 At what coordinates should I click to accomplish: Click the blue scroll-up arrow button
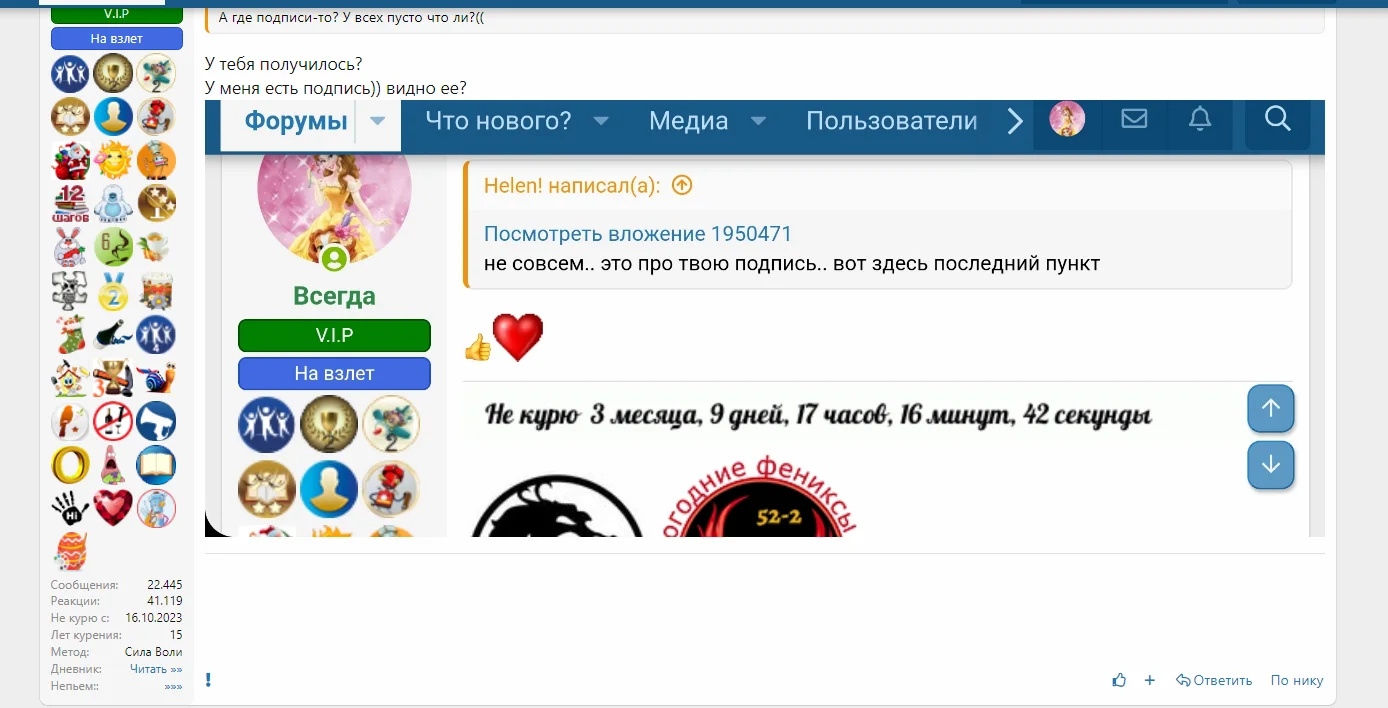(1271, 408)
